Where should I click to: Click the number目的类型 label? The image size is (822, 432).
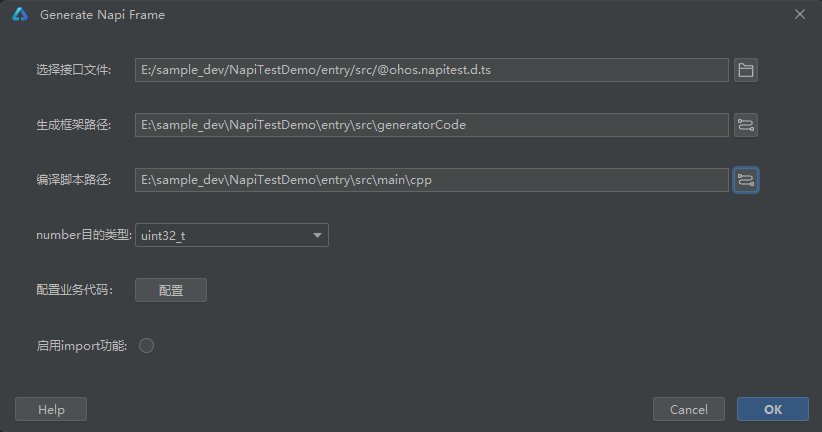point(83,235)
